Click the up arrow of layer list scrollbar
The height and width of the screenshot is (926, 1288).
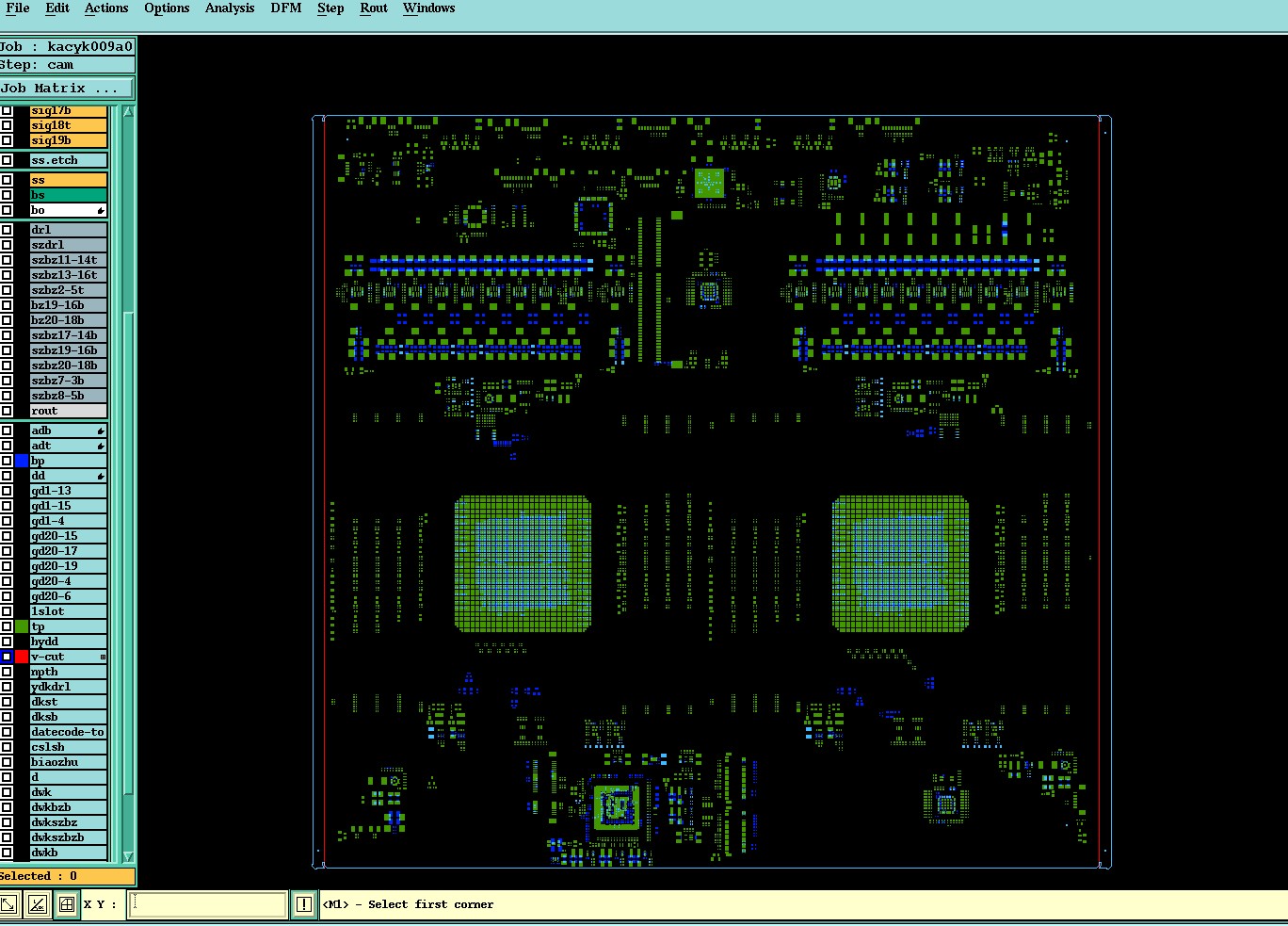pos(128,111)
